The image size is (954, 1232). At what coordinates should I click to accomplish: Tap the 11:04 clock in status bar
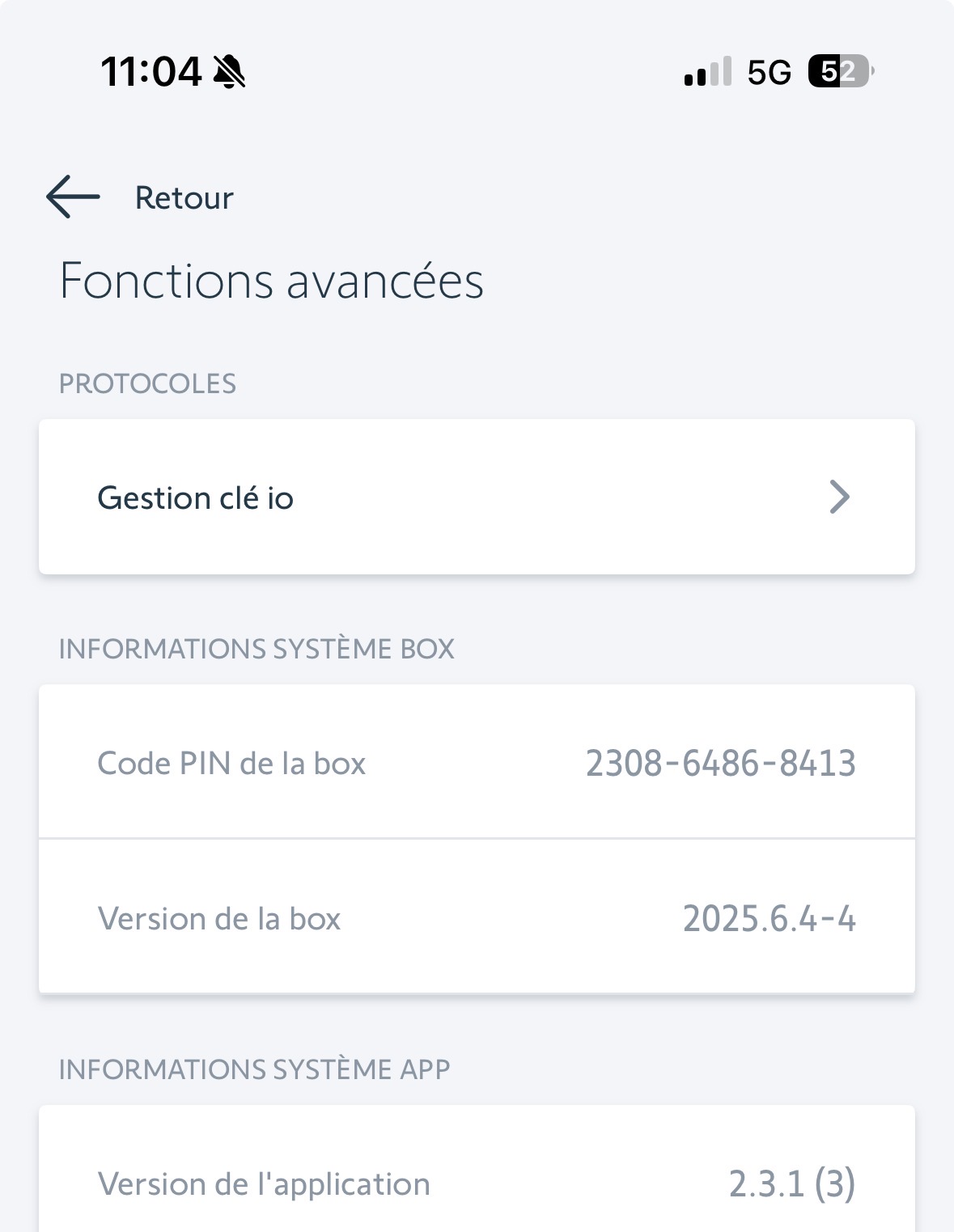click(x=151, y=71)
